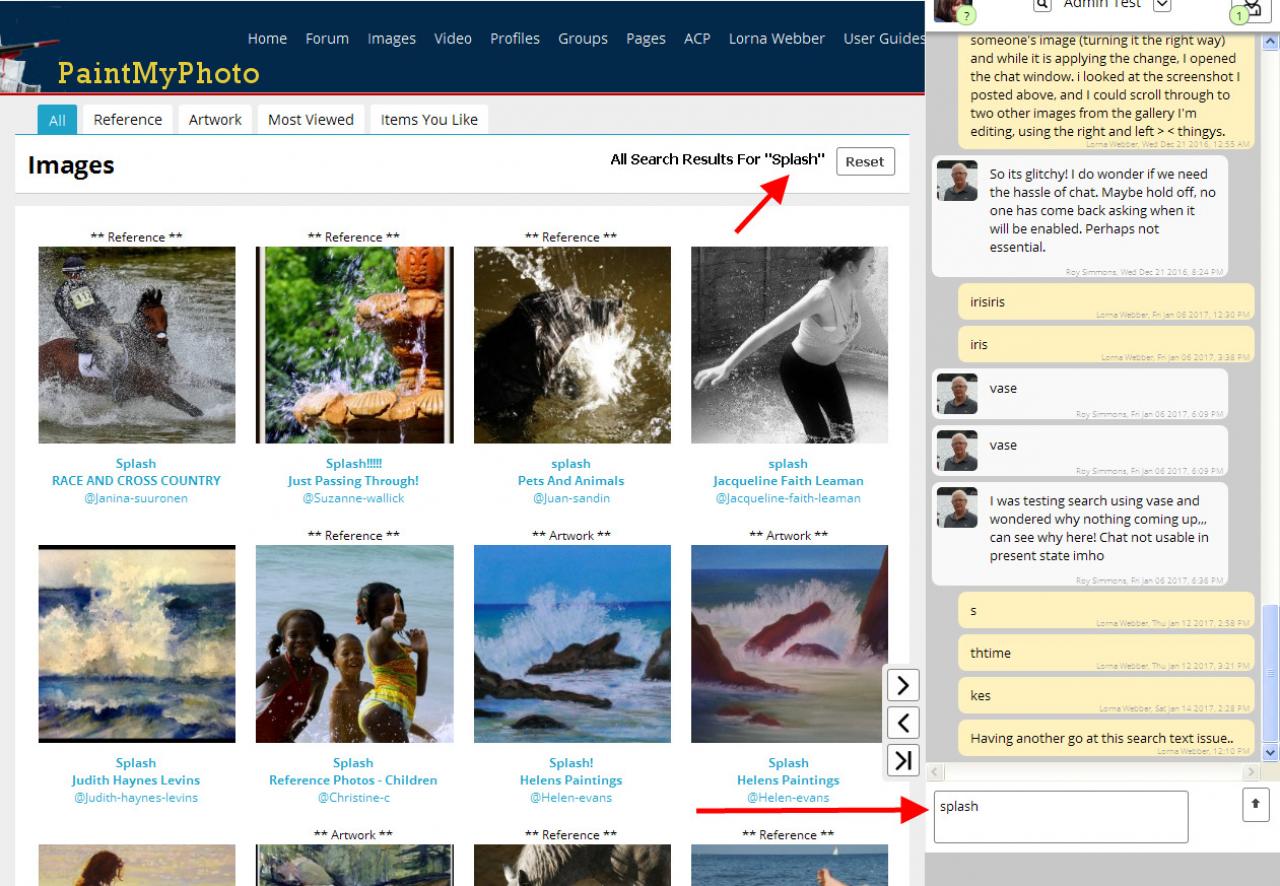The width and height of the screenshot is (1280, 886).
Task: Visit @Christine-c profile link
Action: coord(353,798)
